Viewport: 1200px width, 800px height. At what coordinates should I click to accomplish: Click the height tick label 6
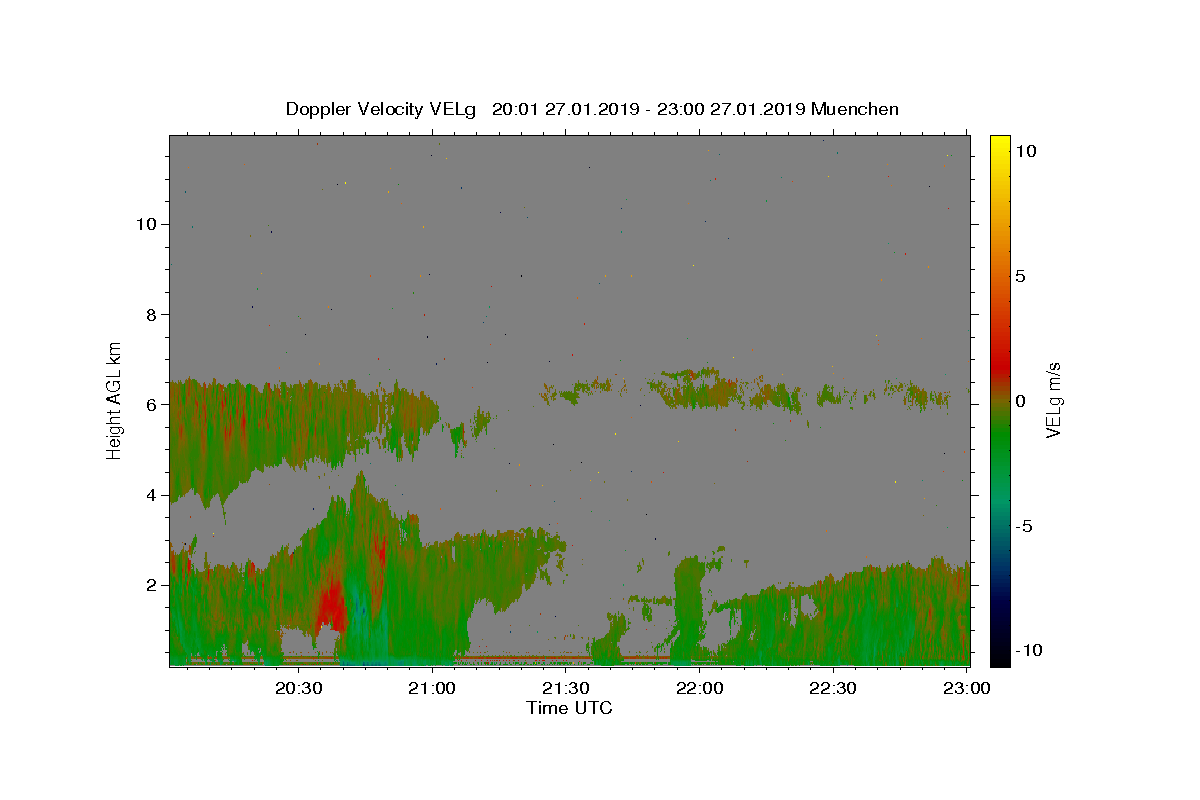pyautogui.click(x=151, y=404)
